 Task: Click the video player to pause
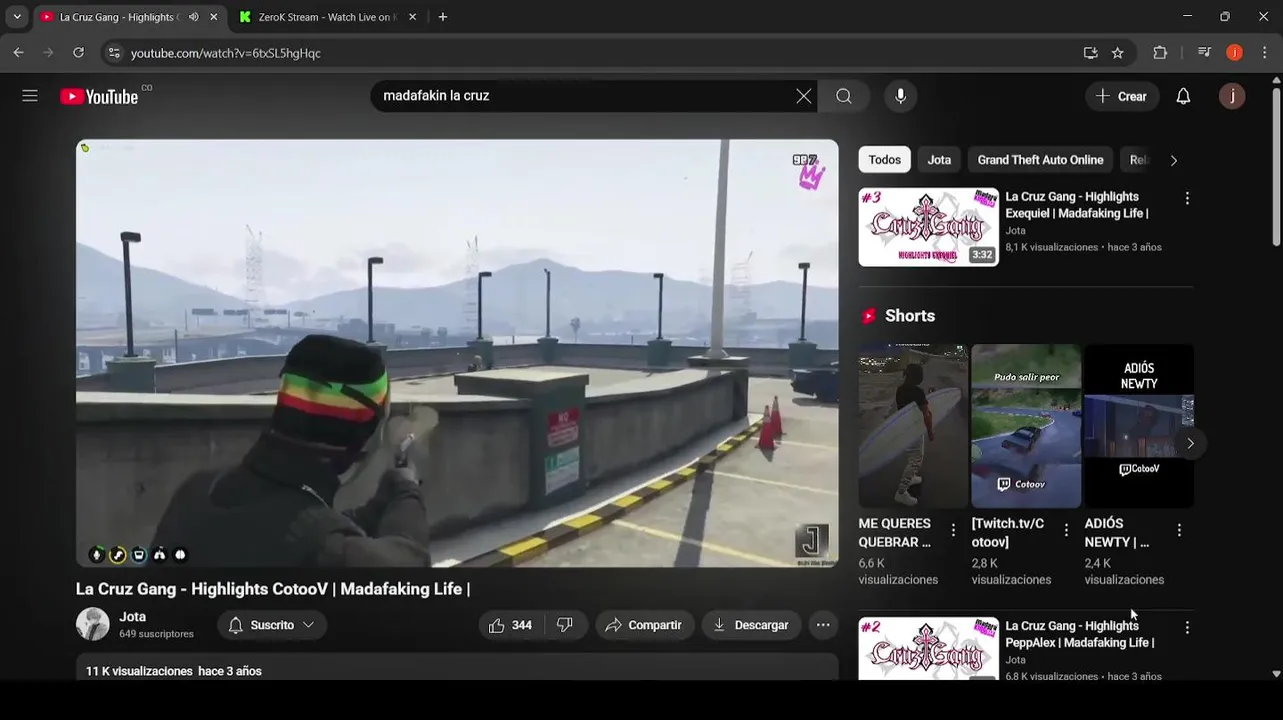457,353
